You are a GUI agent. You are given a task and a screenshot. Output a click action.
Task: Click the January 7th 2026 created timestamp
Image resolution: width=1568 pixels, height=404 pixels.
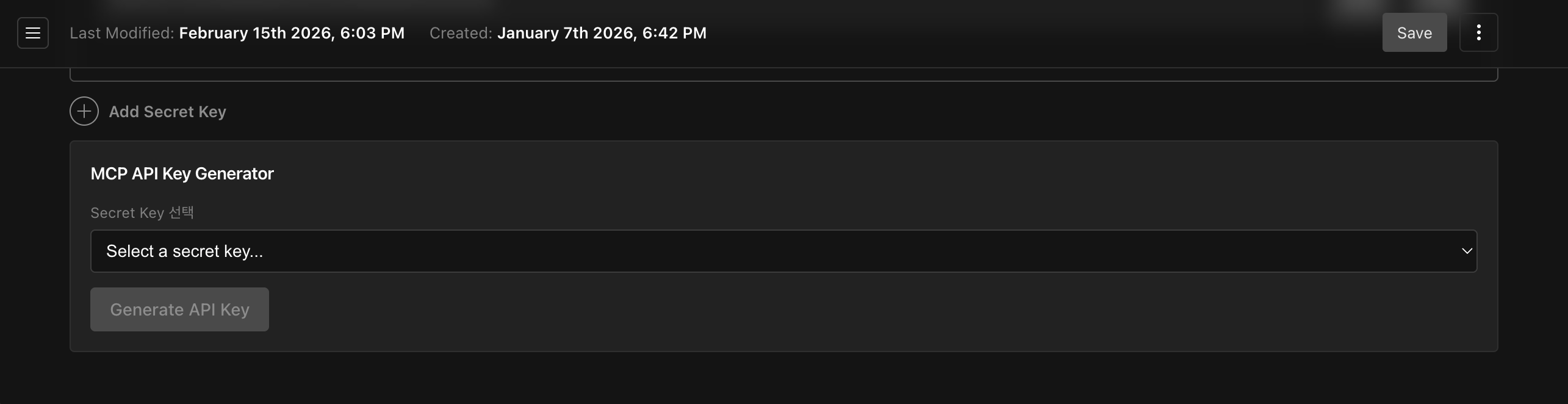[602, 33]
